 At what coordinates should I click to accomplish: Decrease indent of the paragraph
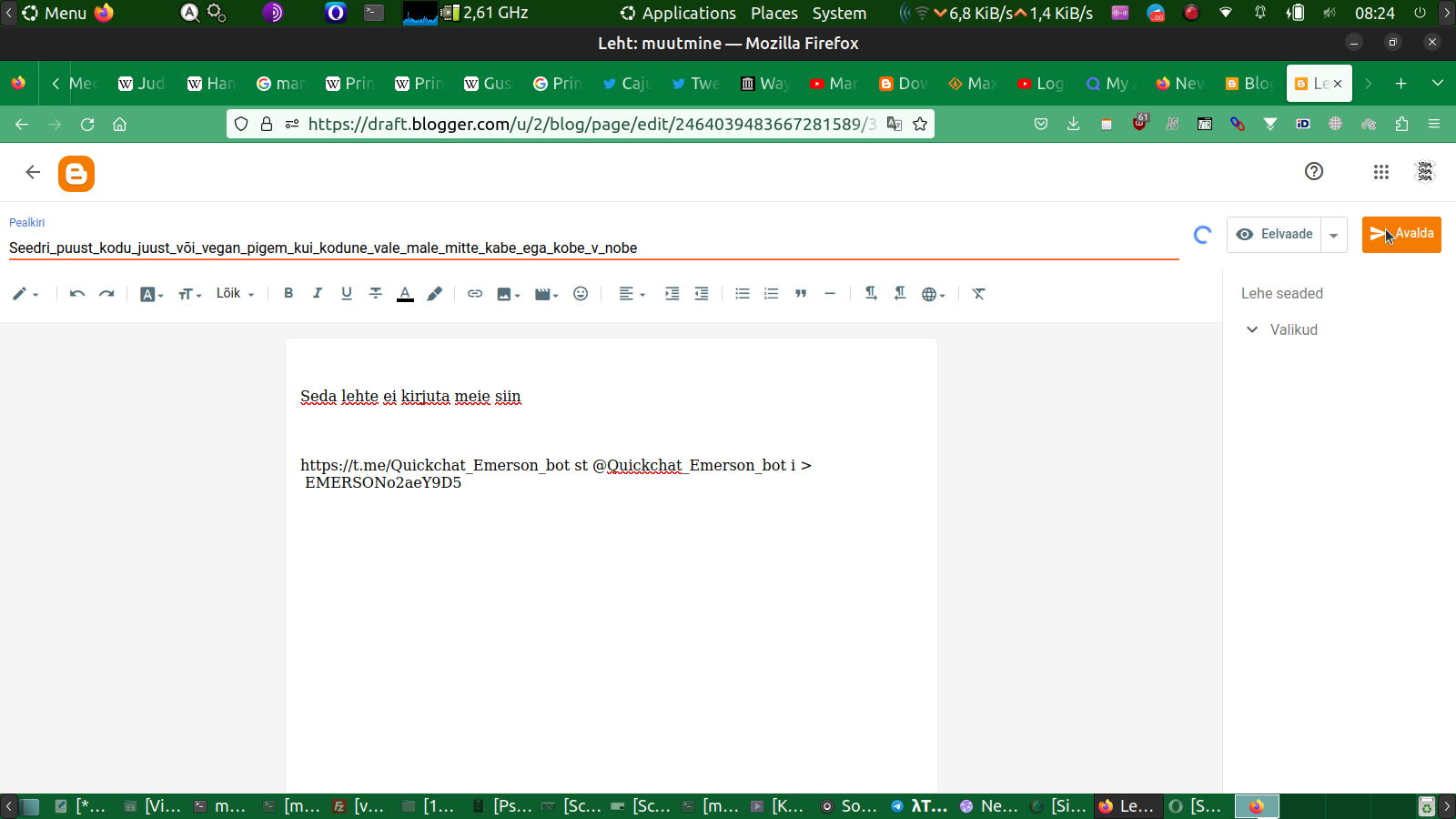pos(702,294)
